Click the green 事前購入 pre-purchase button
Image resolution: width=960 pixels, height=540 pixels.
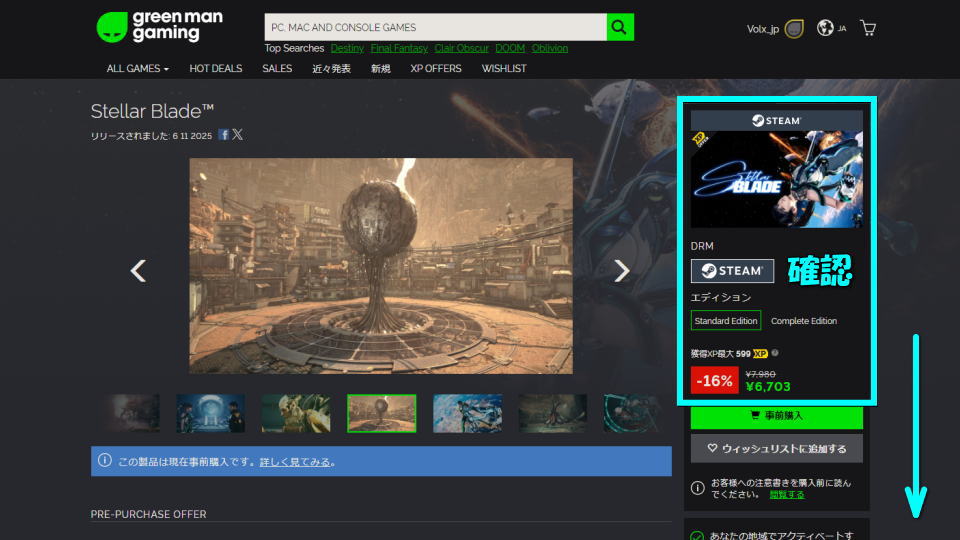[x=777, y=416]
